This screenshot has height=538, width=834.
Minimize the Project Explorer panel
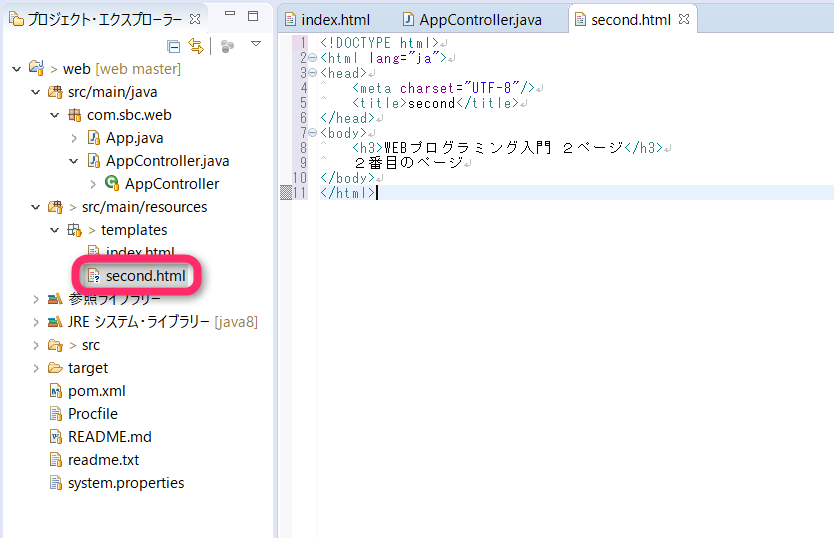(230, 13)
